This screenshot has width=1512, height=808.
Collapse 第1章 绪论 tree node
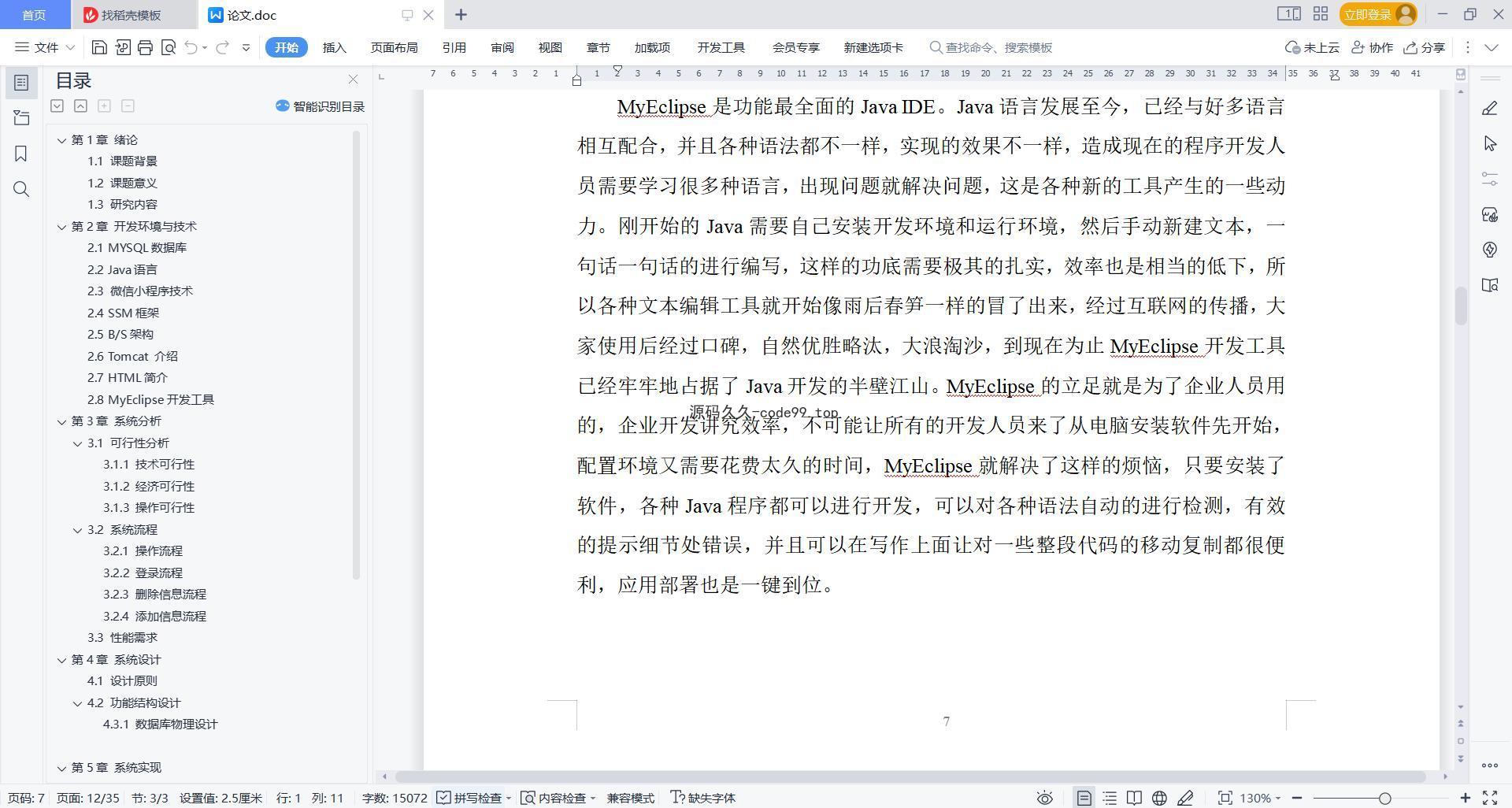pos(61,140)
